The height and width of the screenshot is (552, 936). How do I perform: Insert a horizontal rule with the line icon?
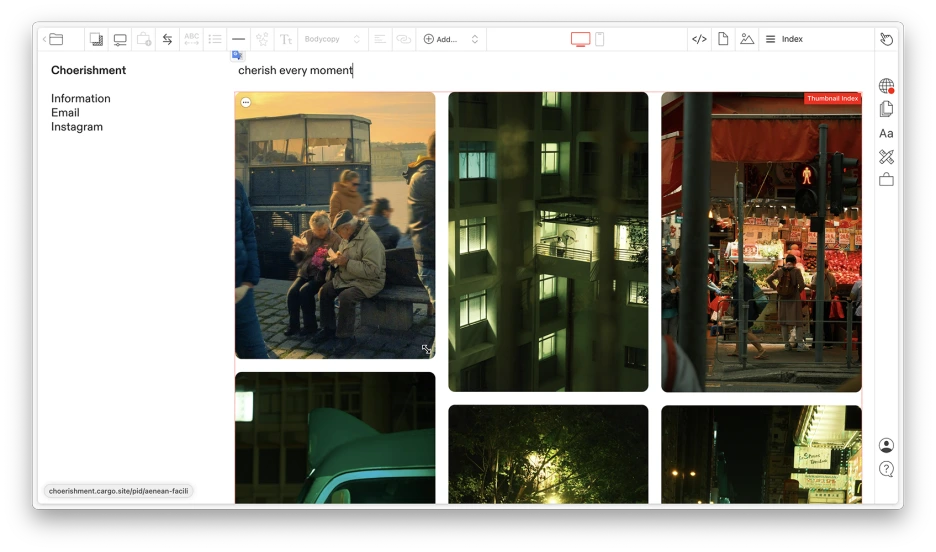tap(238, 39)
